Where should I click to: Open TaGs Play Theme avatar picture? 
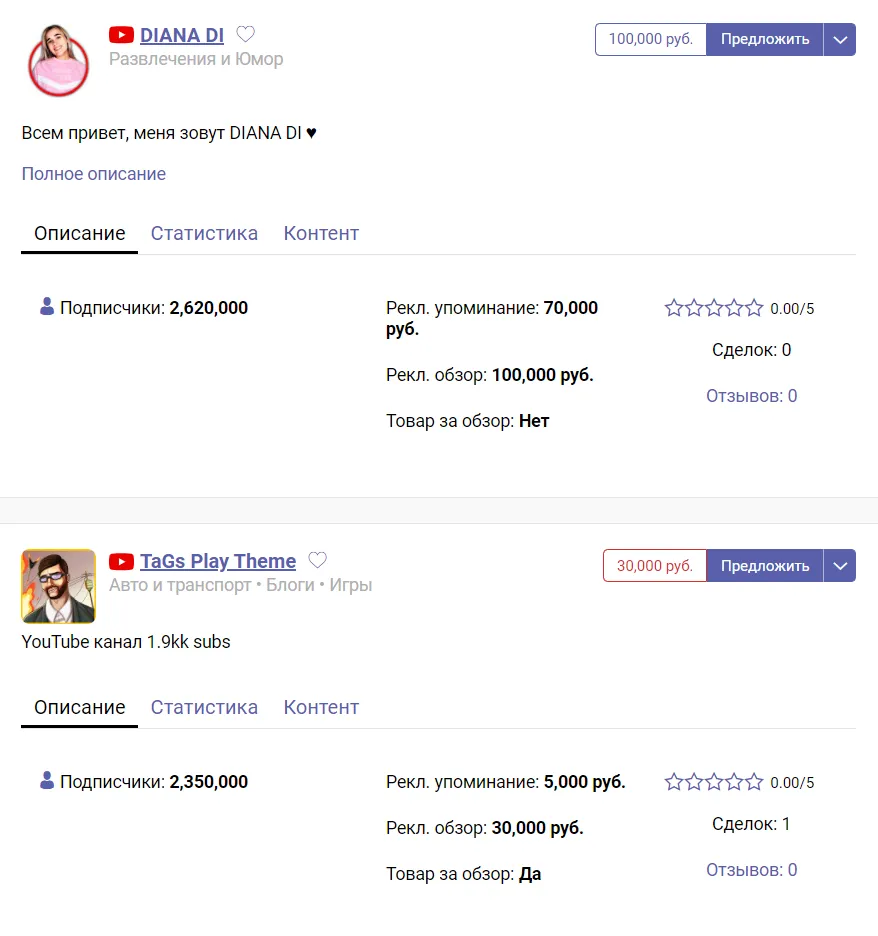pos(58,586)
